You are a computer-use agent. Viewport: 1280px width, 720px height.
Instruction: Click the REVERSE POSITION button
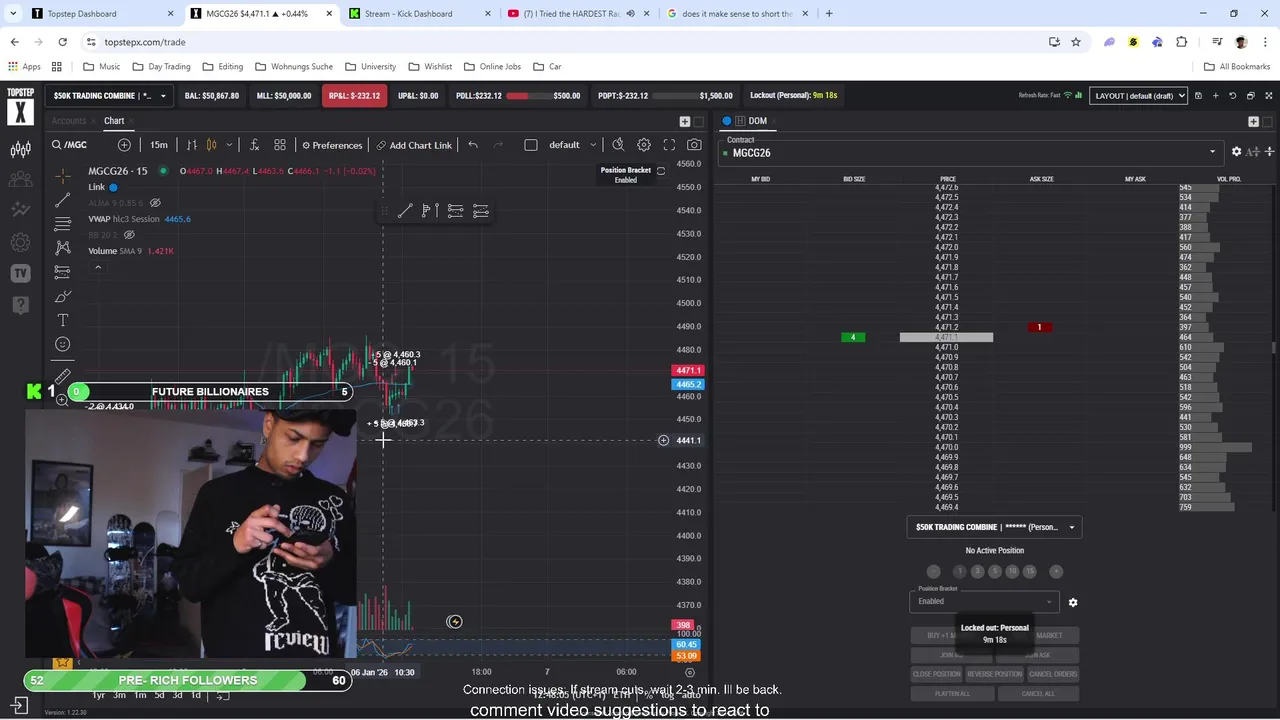pyautogui.click(x=995, y=674)
